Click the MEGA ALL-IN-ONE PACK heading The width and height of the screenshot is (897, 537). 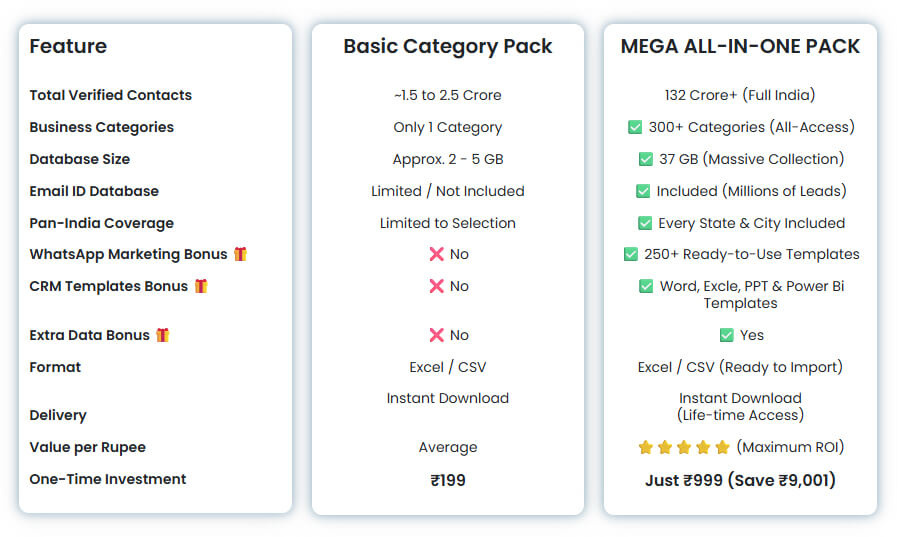pyautogui.click(x=740, y=46)
